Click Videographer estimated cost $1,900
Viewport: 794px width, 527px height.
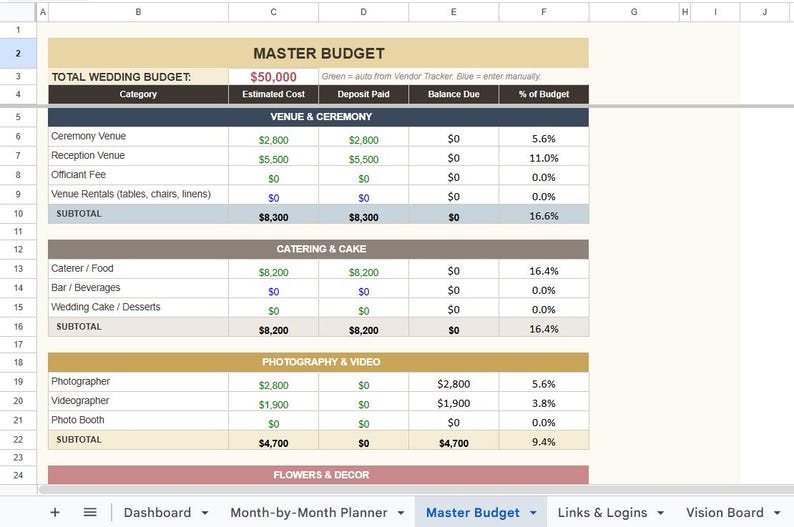pyautogui.click(x=273, y=401)
